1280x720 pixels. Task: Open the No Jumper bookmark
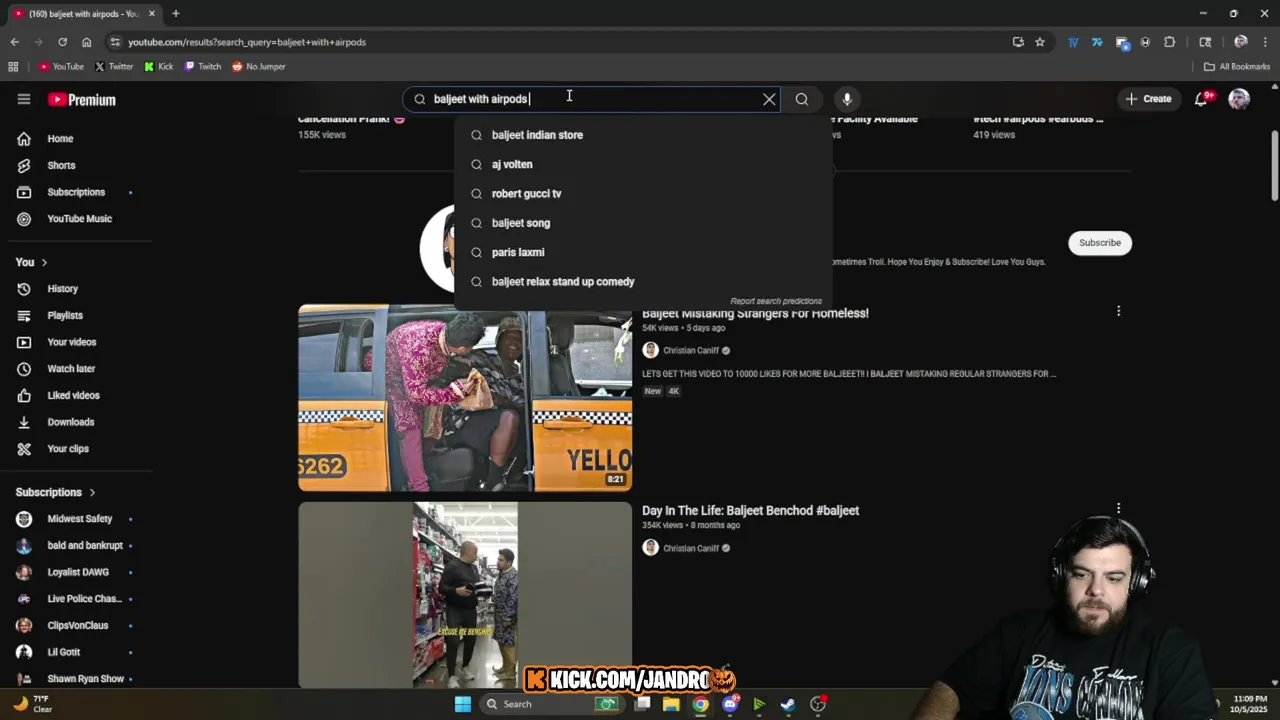pos(259,67)
